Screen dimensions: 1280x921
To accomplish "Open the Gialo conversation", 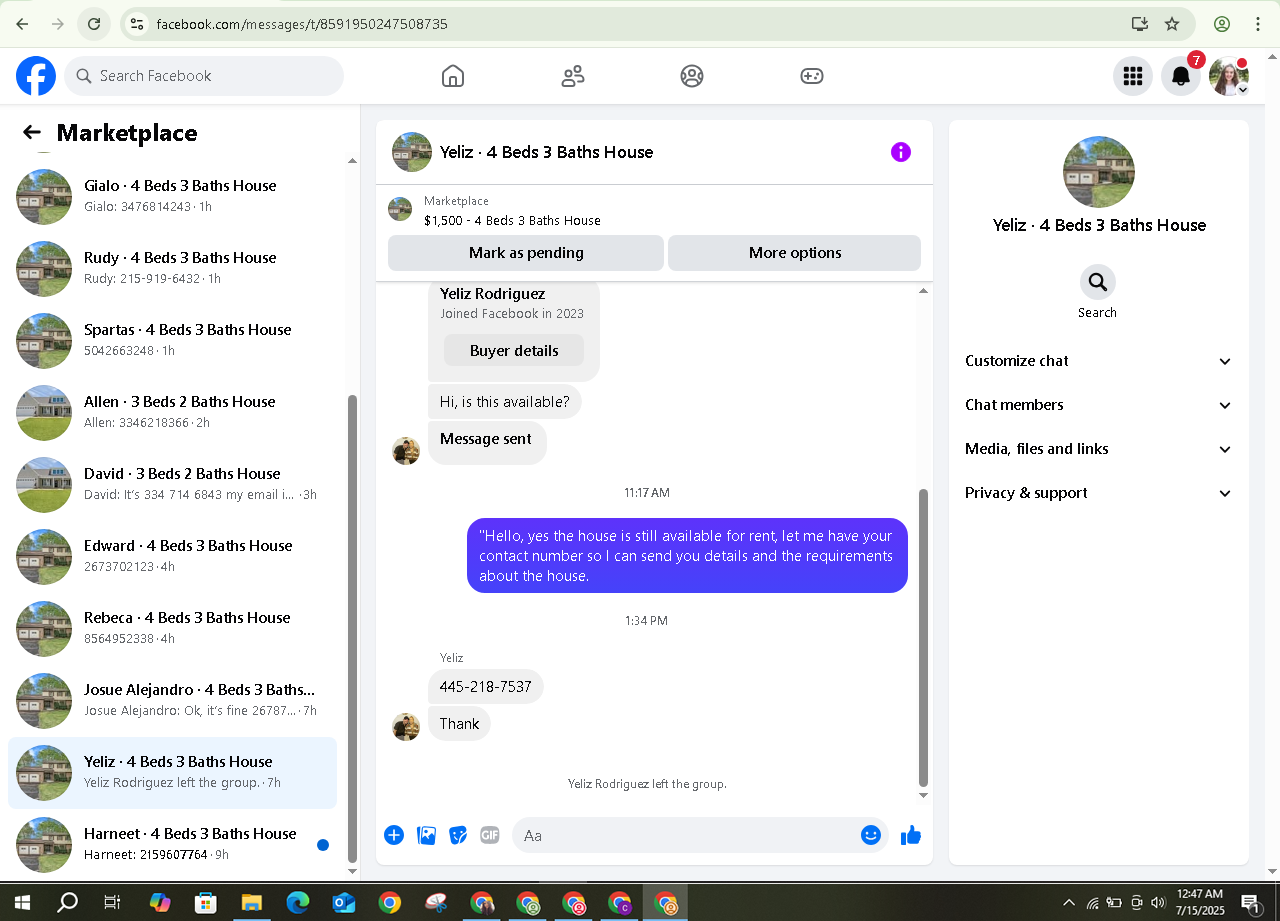I will pyautogui.click(x=172, y=196).
